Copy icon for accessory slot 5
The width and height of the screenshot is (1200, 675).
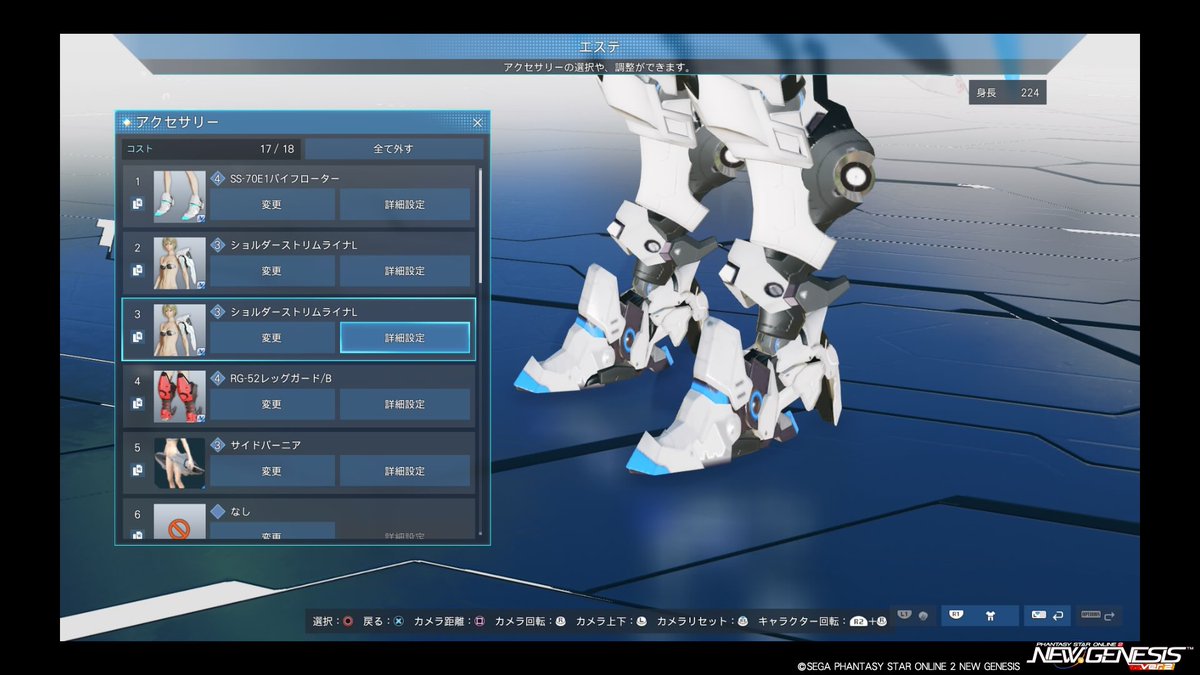pos(138,470)
